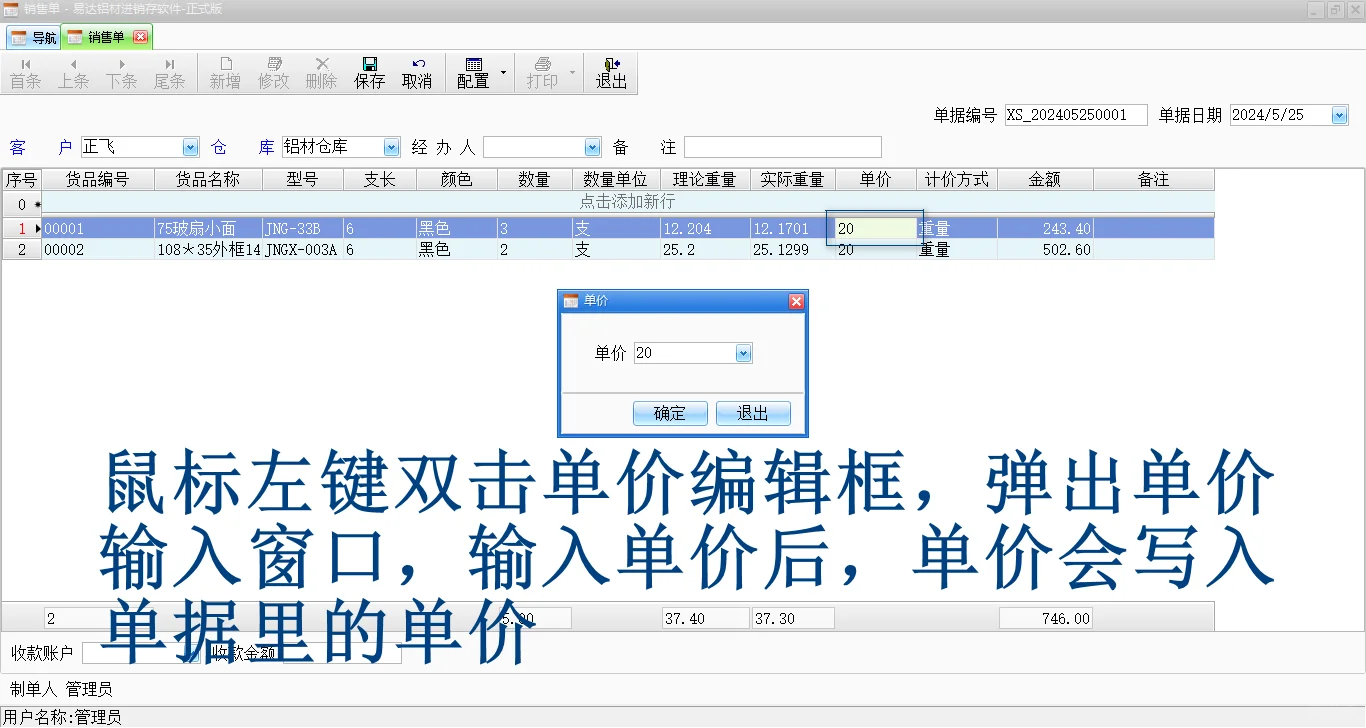The image size is (1366, 728).
Task: Click the 备注 remarks input field
Action: 780,146
